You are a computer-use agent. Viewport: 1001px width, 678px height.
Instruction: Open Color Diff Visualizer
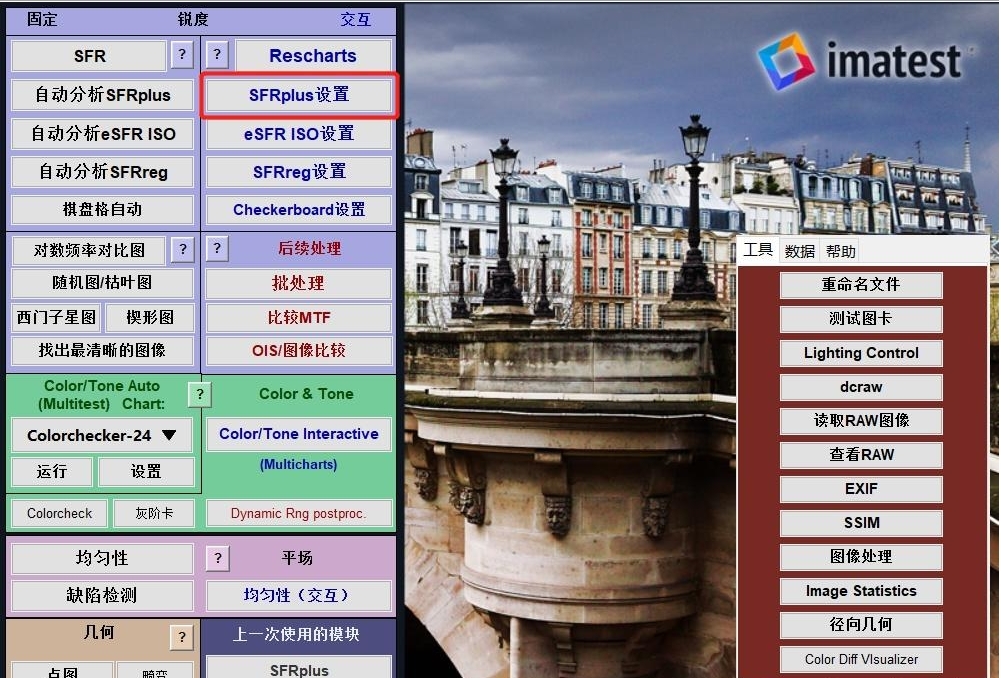pyautogui.click(x=861, y=659)
